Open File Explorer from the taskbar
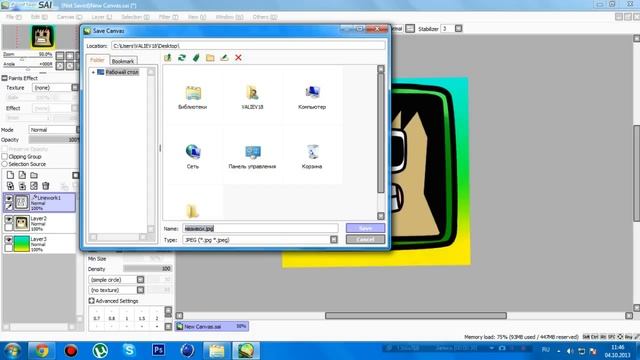The height and width of the screenshot is (360, 640). 216,351
